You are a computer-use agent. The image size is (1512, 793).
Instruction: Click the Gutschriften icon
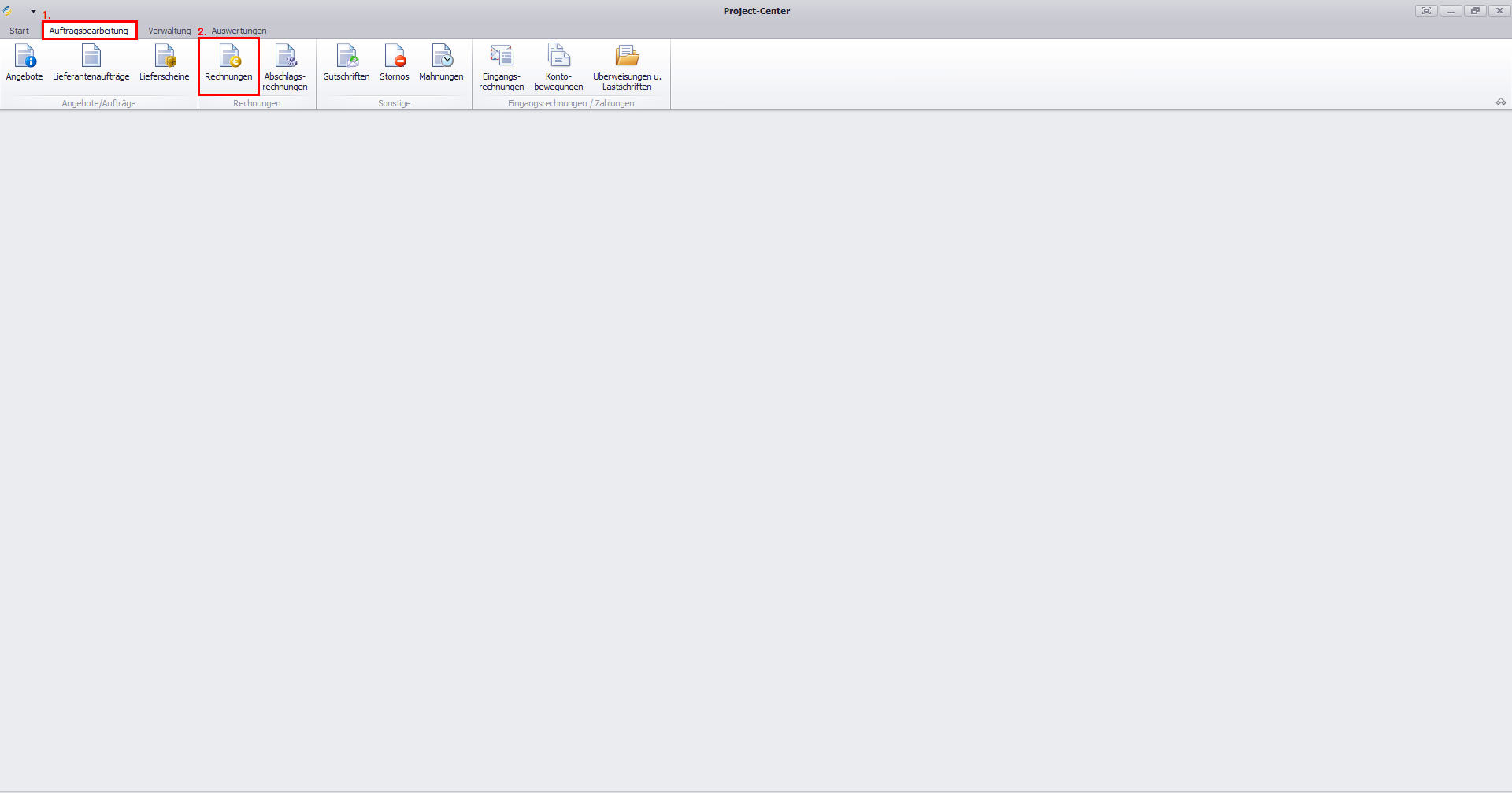pyautogui.click(x=346, y=63)
